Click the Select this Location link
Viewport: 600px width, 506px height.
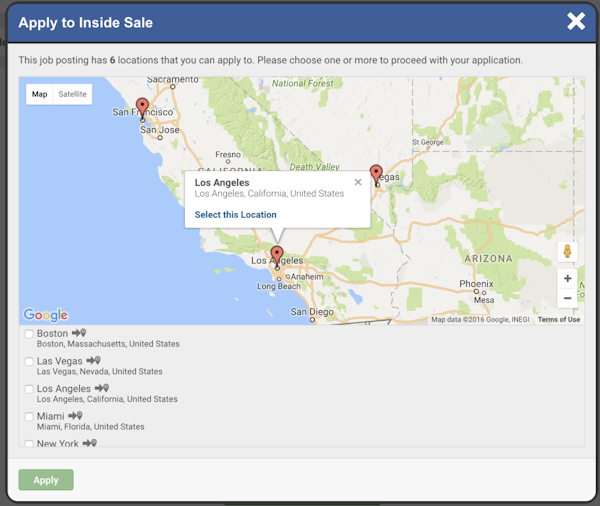(x=236, y=215)
